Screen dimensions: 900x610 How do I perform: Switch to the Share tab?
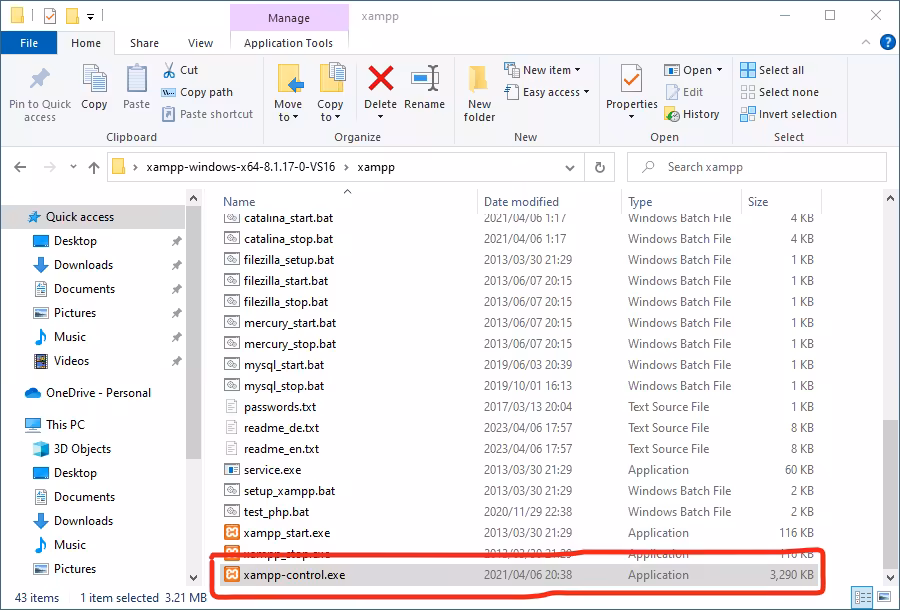[x=144, y=43]
